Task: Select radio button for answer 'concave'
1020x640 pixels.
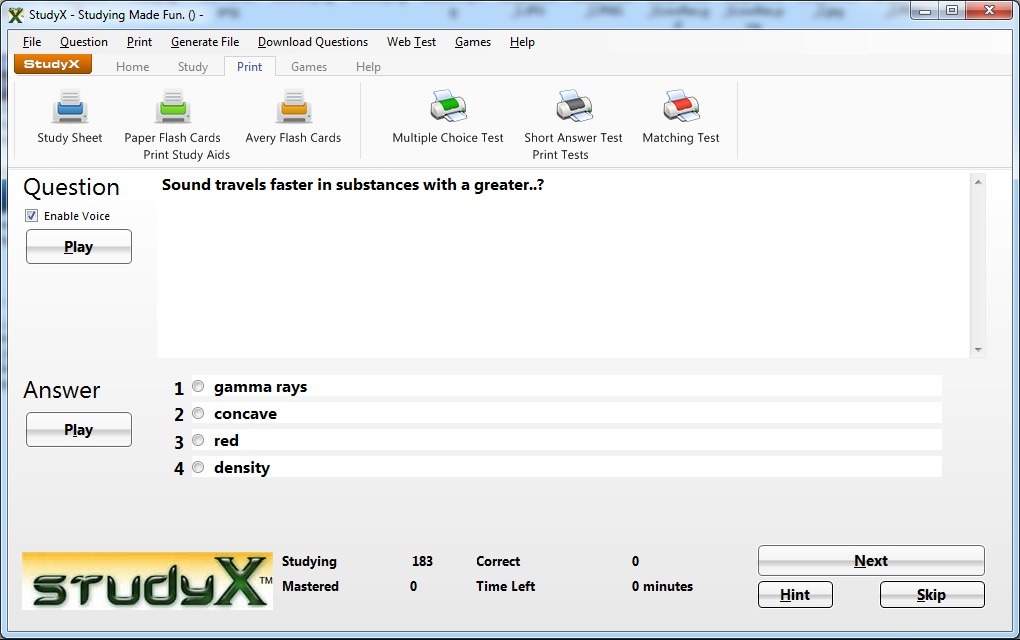Action: tap(198, 413)
